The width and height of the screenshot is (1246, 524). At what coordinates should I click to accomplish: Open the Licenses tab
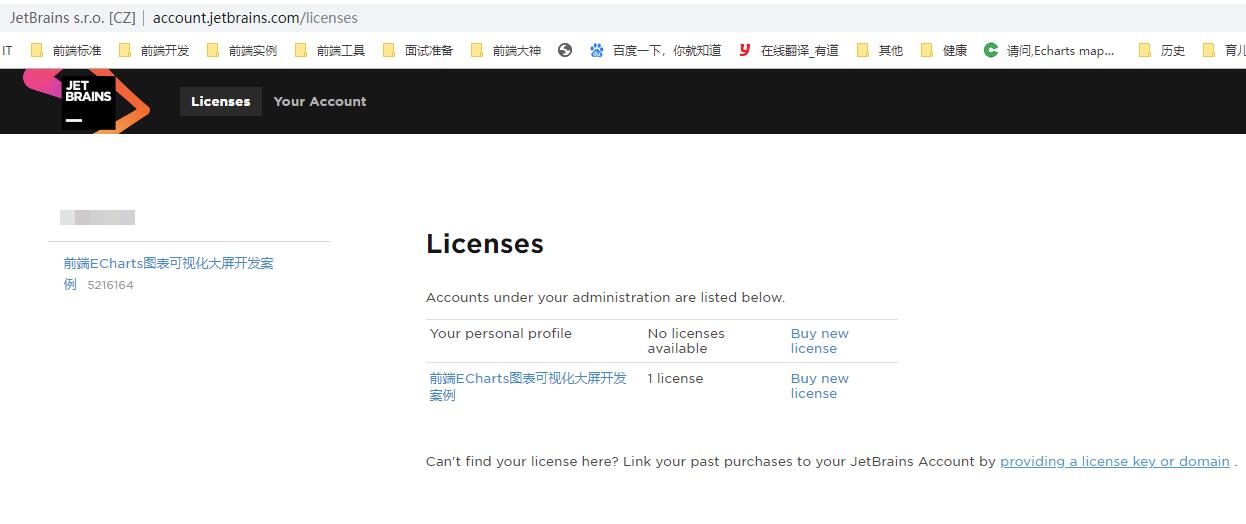pyautogui.click(x=221, y=101)
